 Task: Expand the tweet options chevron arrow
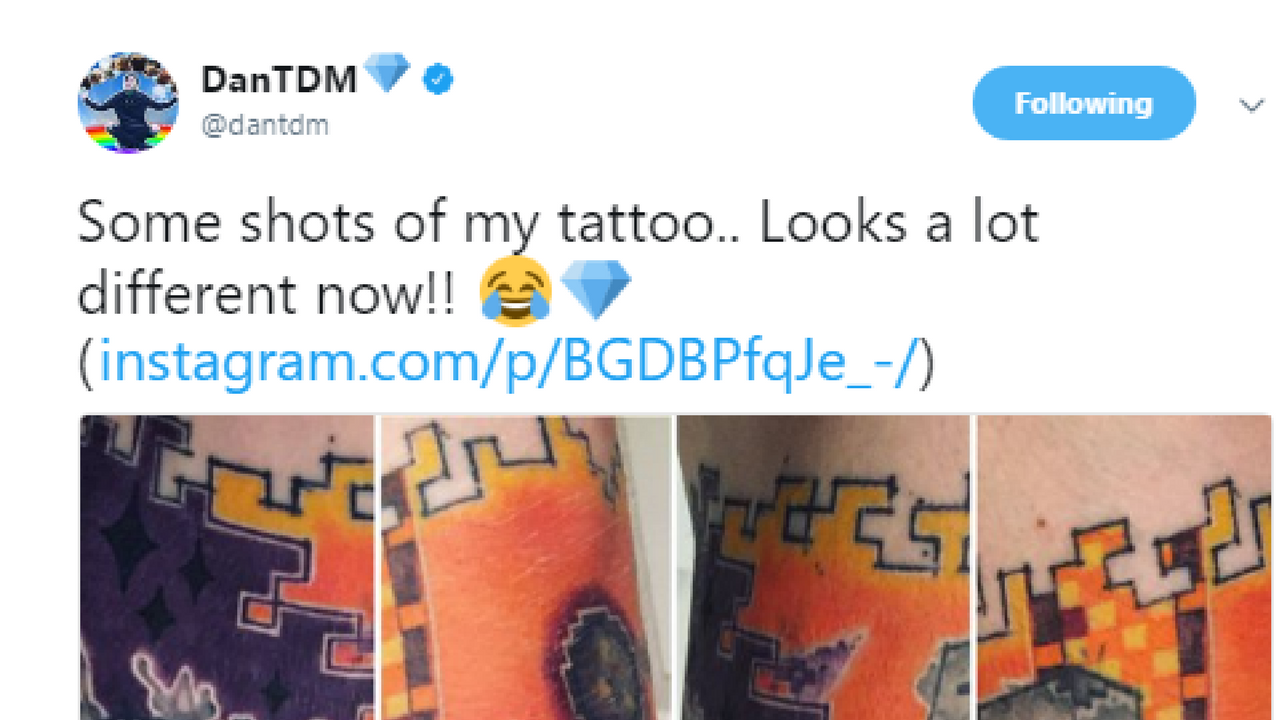(1251, 106)
